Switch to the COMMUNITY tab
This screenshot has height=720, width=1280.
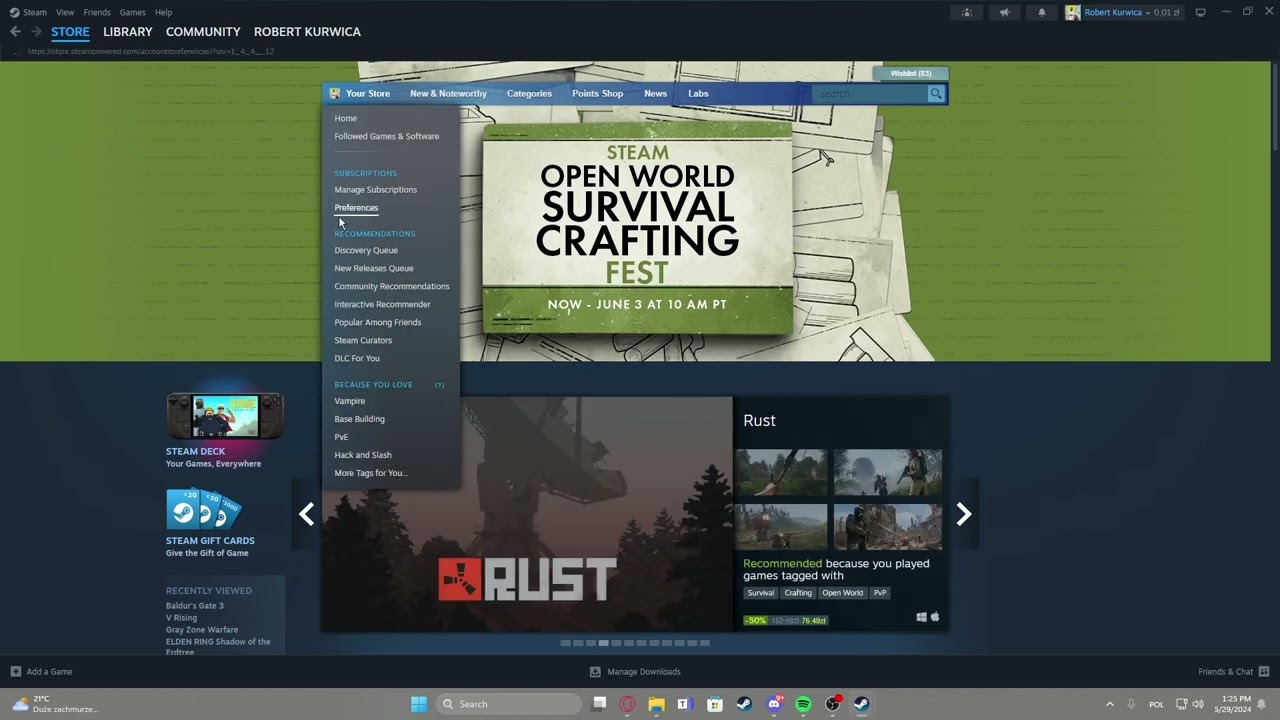click(203, 32)
